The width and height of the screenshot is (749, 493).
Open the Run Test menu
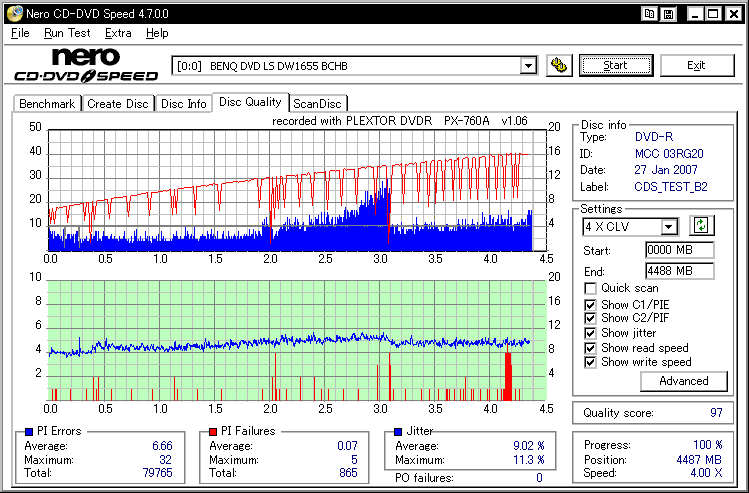[66, 33]
